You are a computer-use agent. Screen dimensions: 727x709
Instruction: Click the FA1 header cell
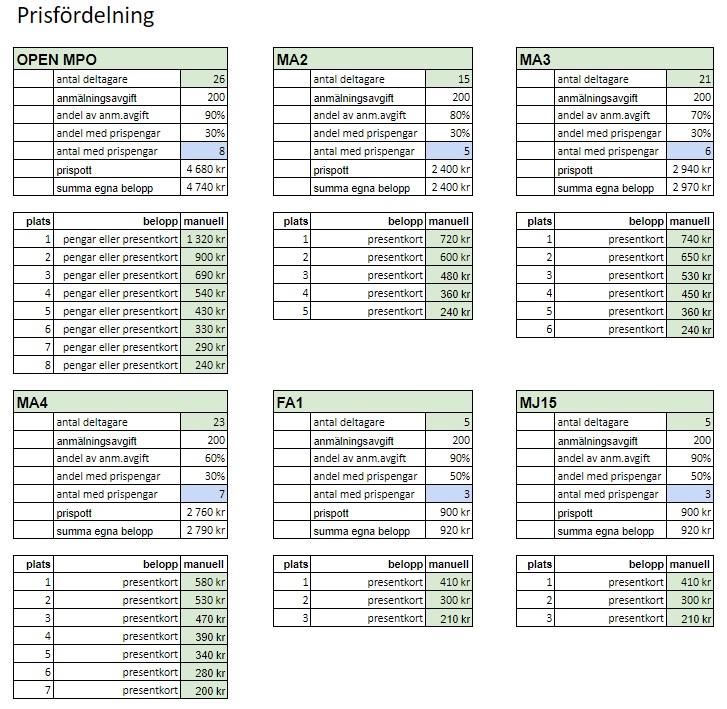click(x=373, y=402)
